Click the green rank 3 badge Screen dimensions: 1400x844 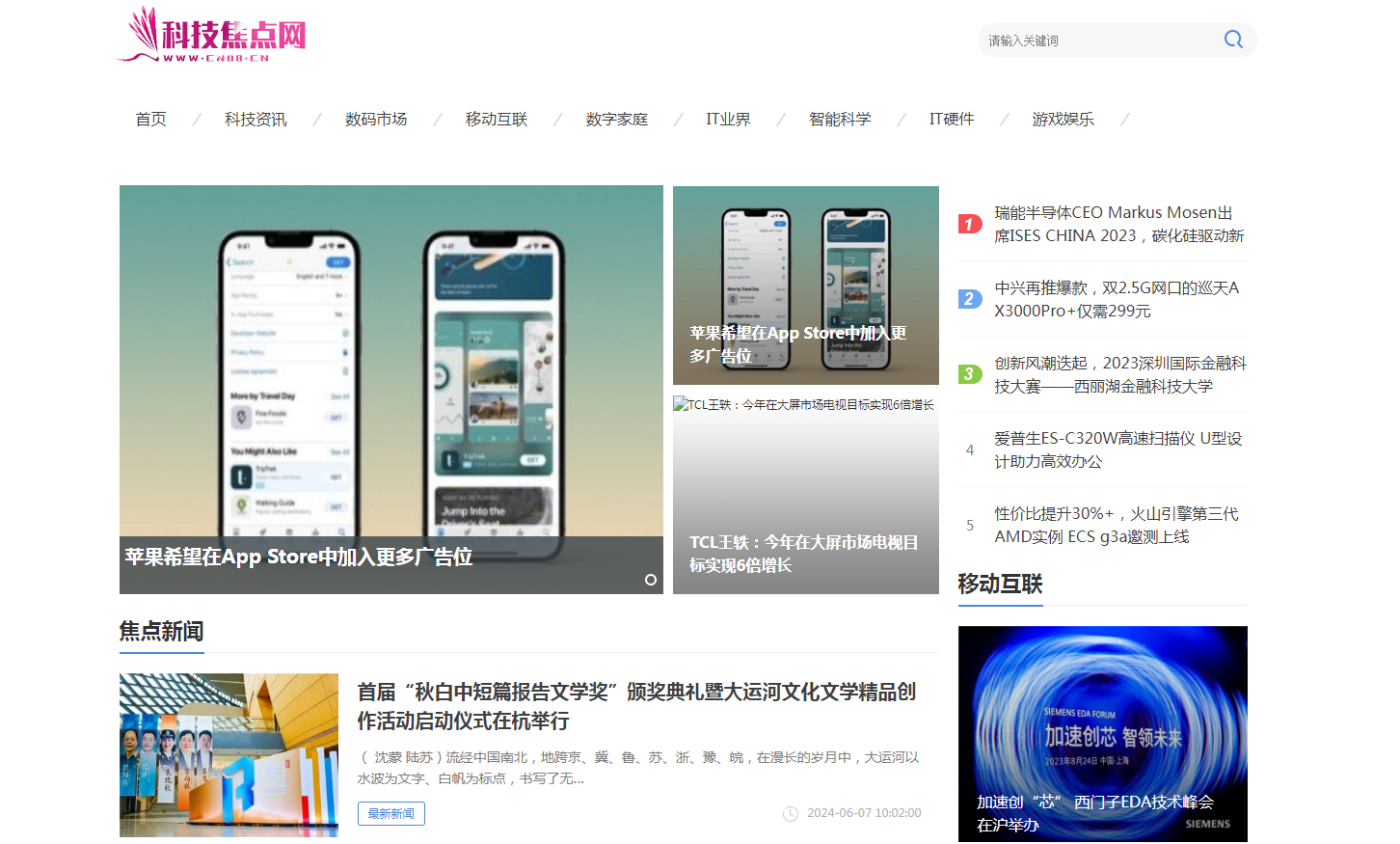tap(970, 374)
